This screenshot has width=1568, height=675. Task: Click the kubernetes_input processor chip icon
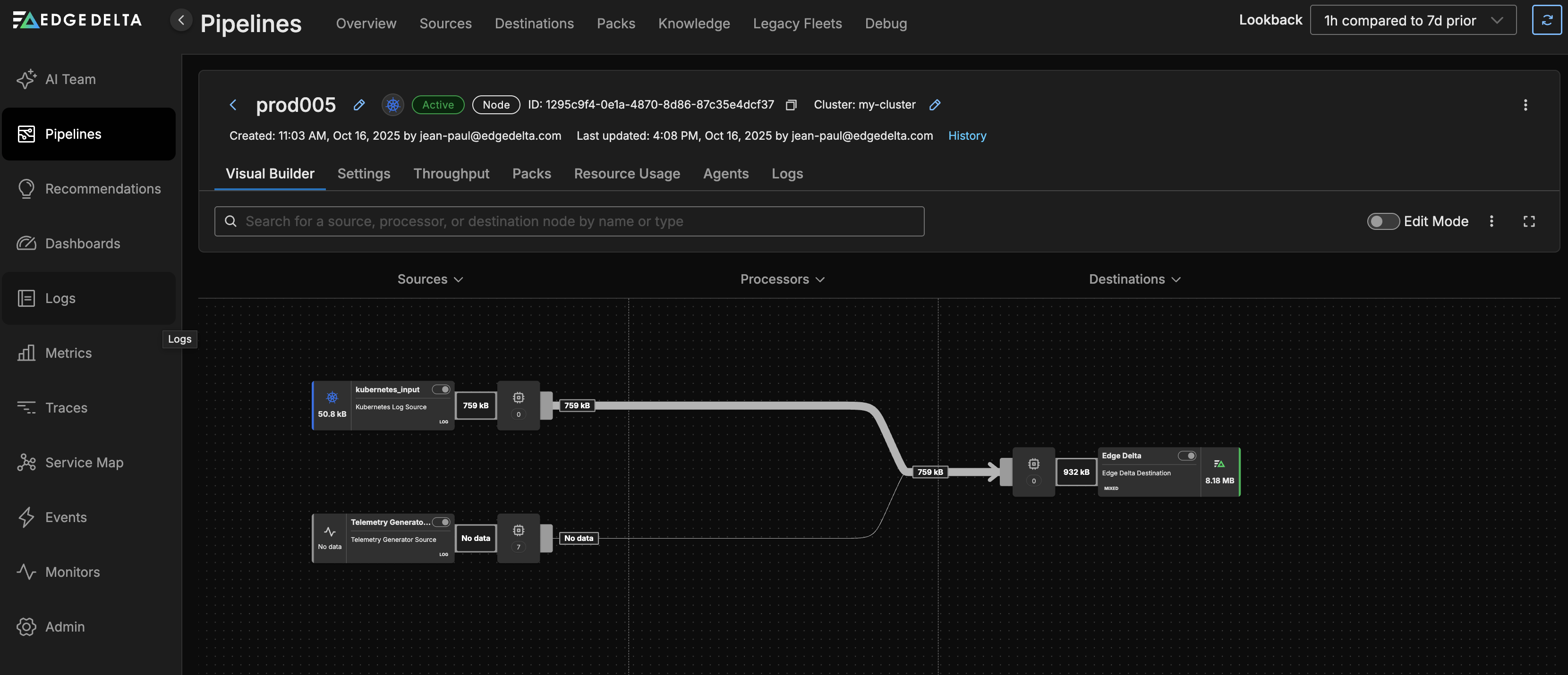coord(518,398)
